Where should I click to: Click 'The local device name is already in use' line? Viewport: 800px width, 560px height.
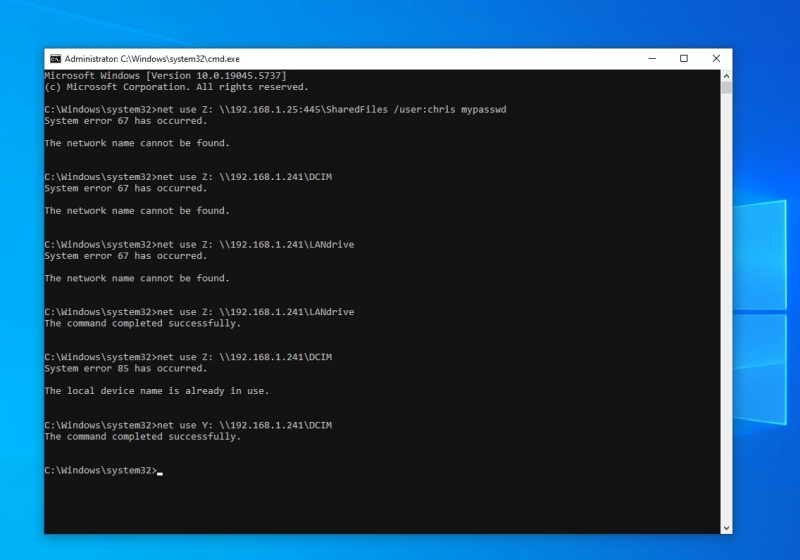click(157, 391)
